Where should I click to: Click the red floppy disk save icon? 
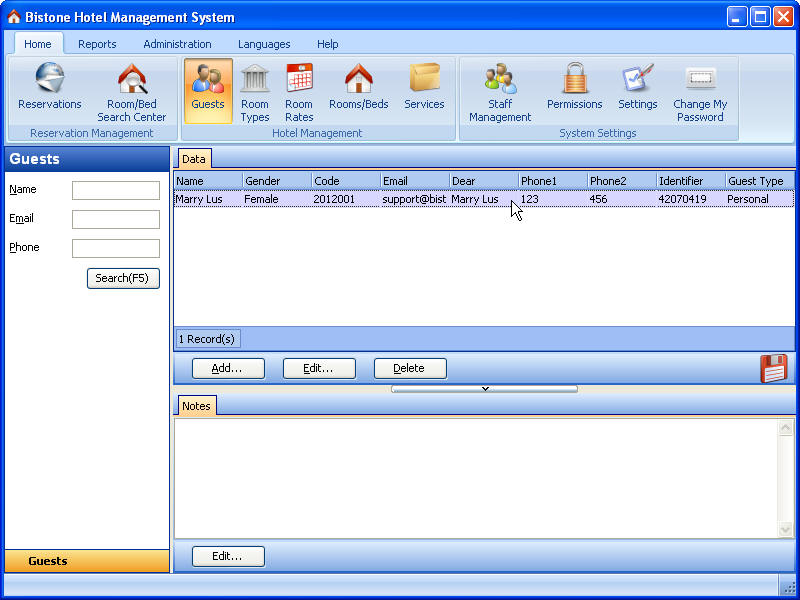(x=774, y=369)
